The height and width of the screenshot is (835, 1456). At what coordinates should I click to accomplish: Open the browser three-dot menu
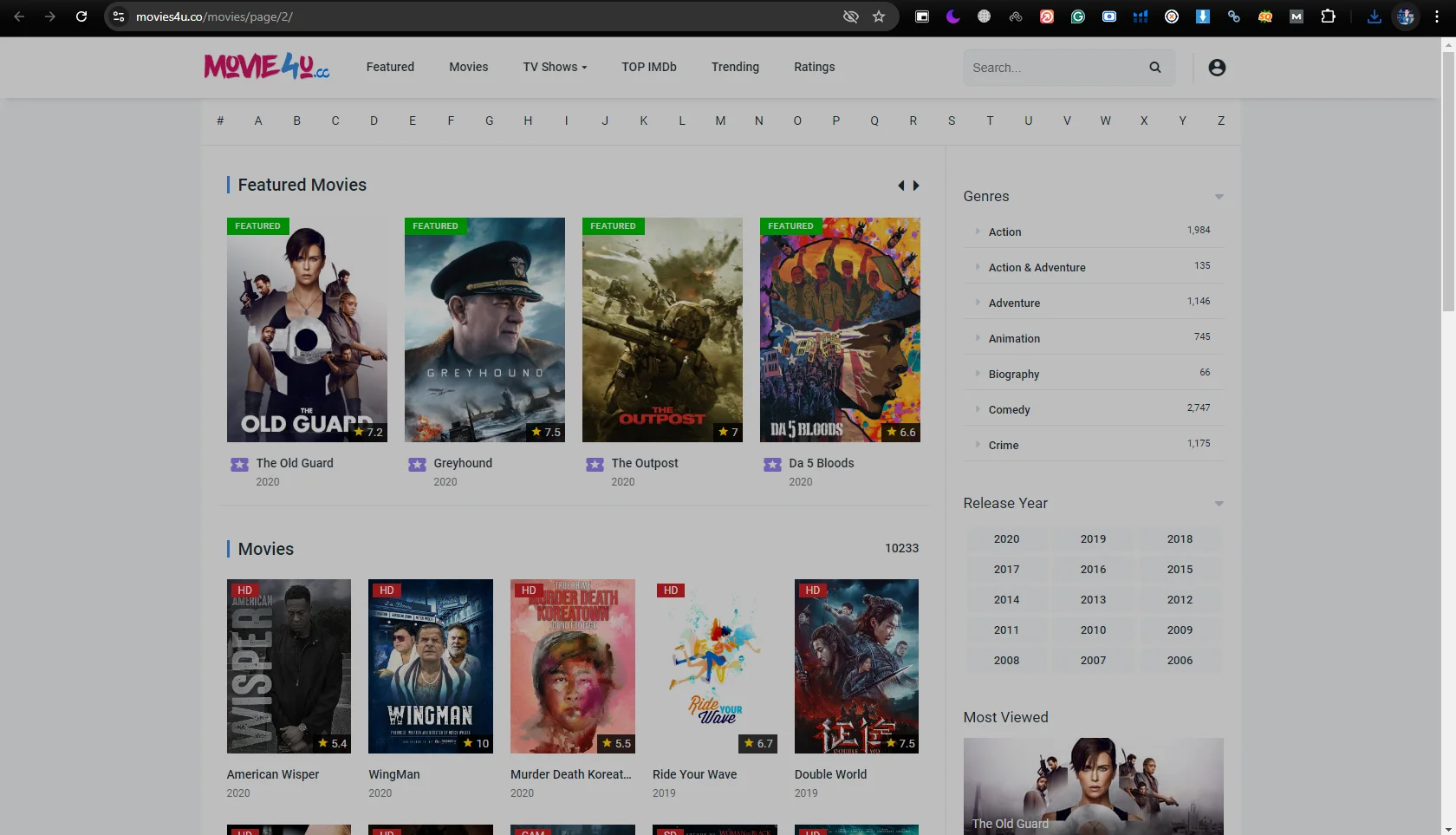tap(1437, 16)
